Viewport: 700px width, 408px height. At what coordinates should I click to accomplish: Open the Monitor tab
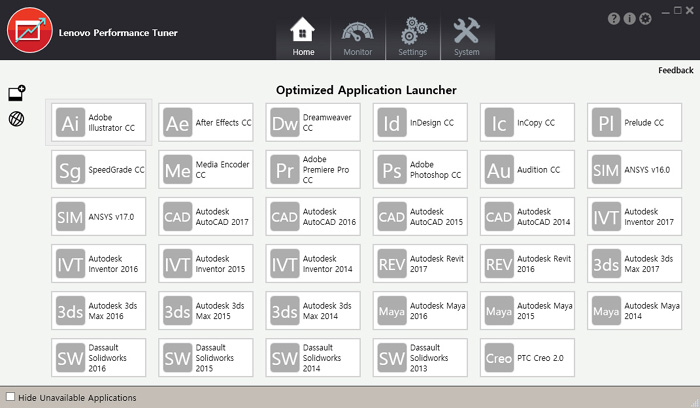[x=358, y=37]
